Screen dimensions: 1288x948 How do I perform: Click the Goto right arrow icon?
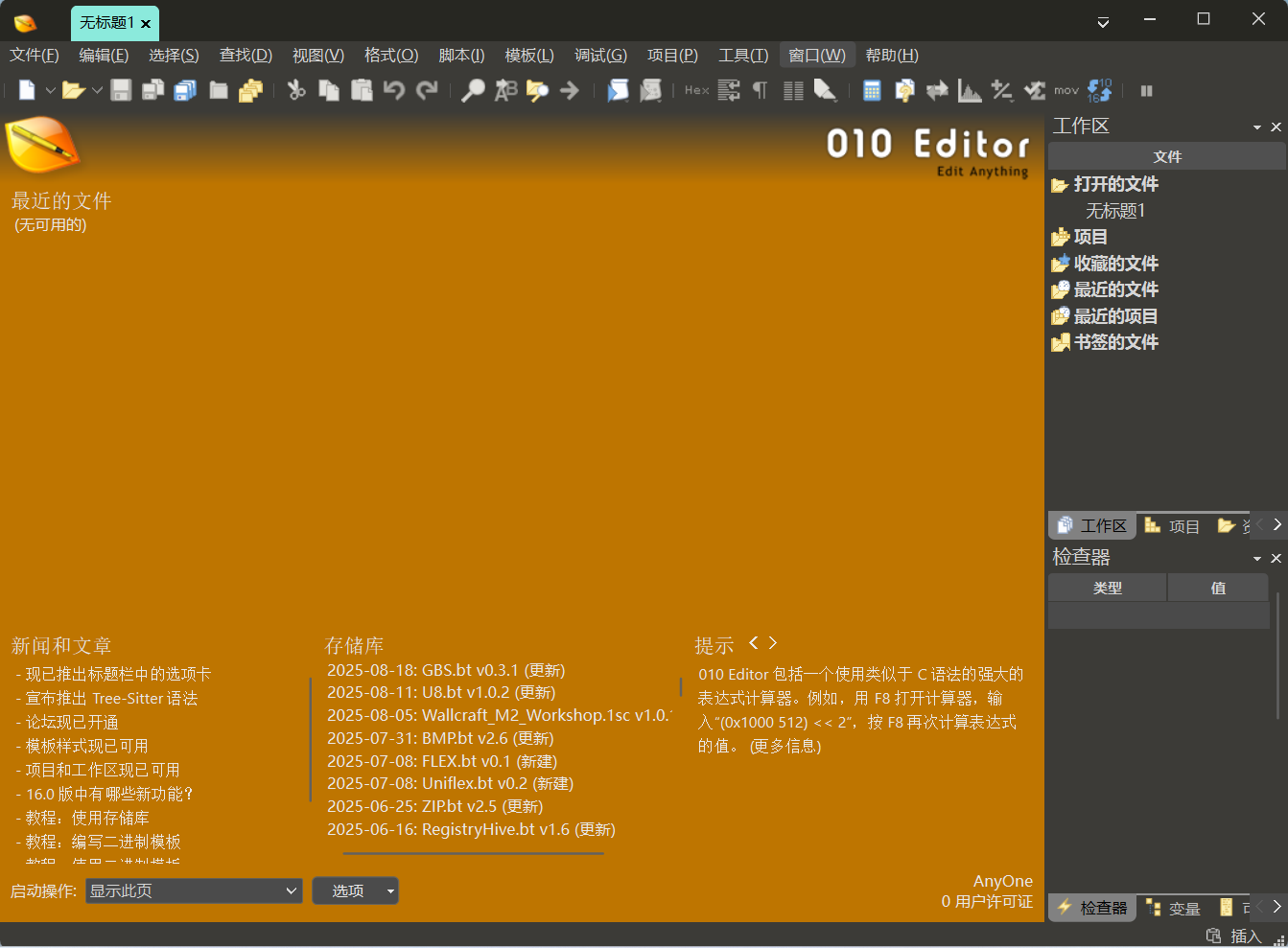[x=570, y=90]
